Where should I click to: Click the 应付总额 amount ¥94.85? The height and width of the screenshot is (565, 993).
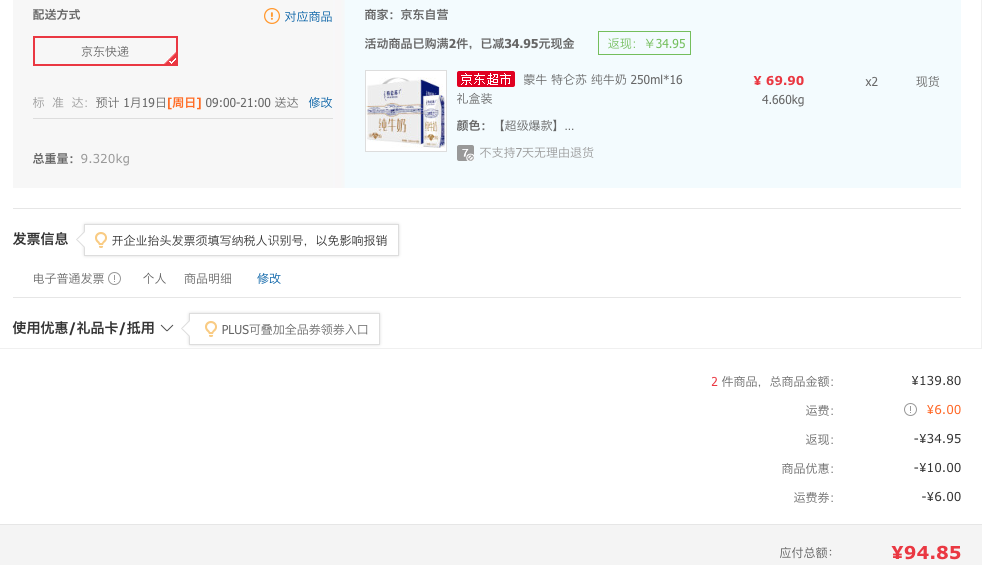point(926,552)
